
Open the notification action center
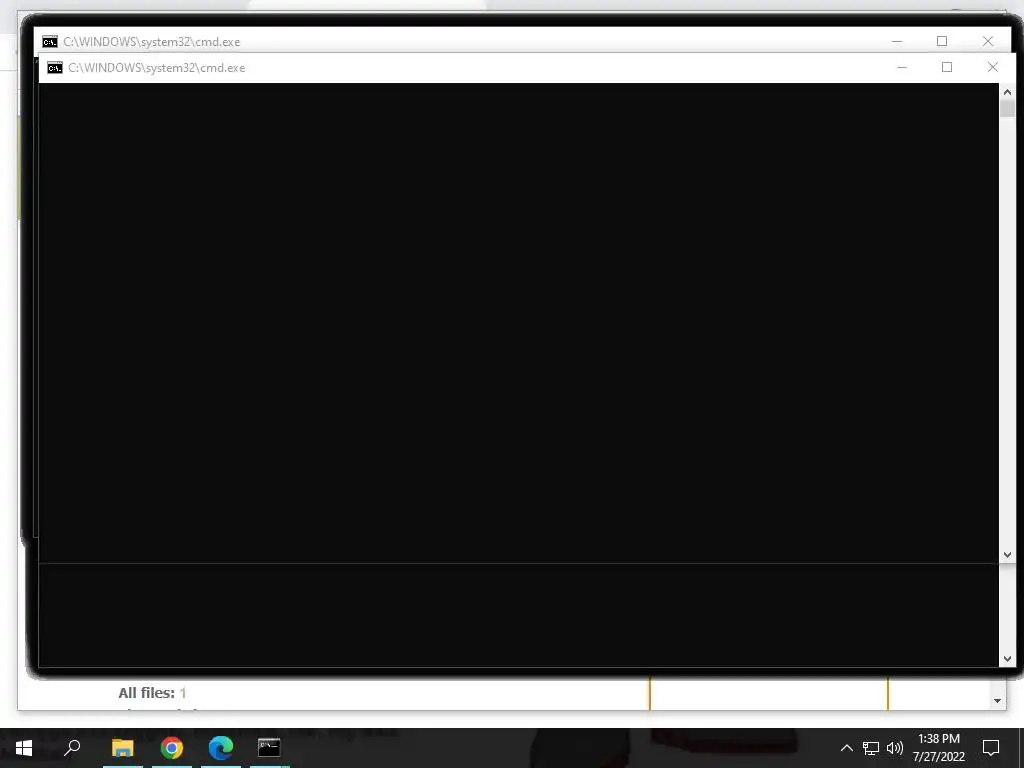point(991,748)
